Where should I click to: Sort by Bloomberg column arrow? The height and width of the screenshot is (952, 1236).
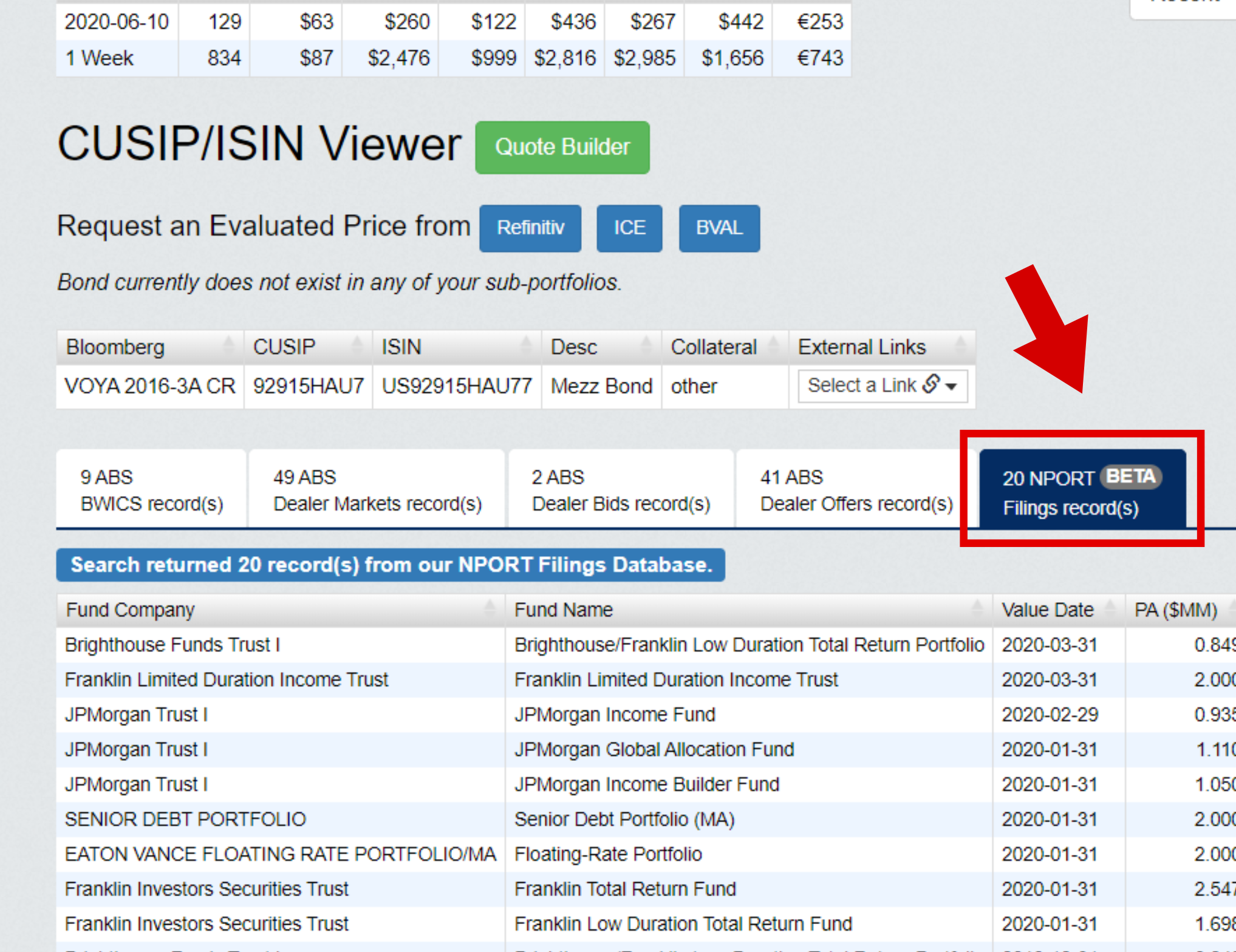228,346
